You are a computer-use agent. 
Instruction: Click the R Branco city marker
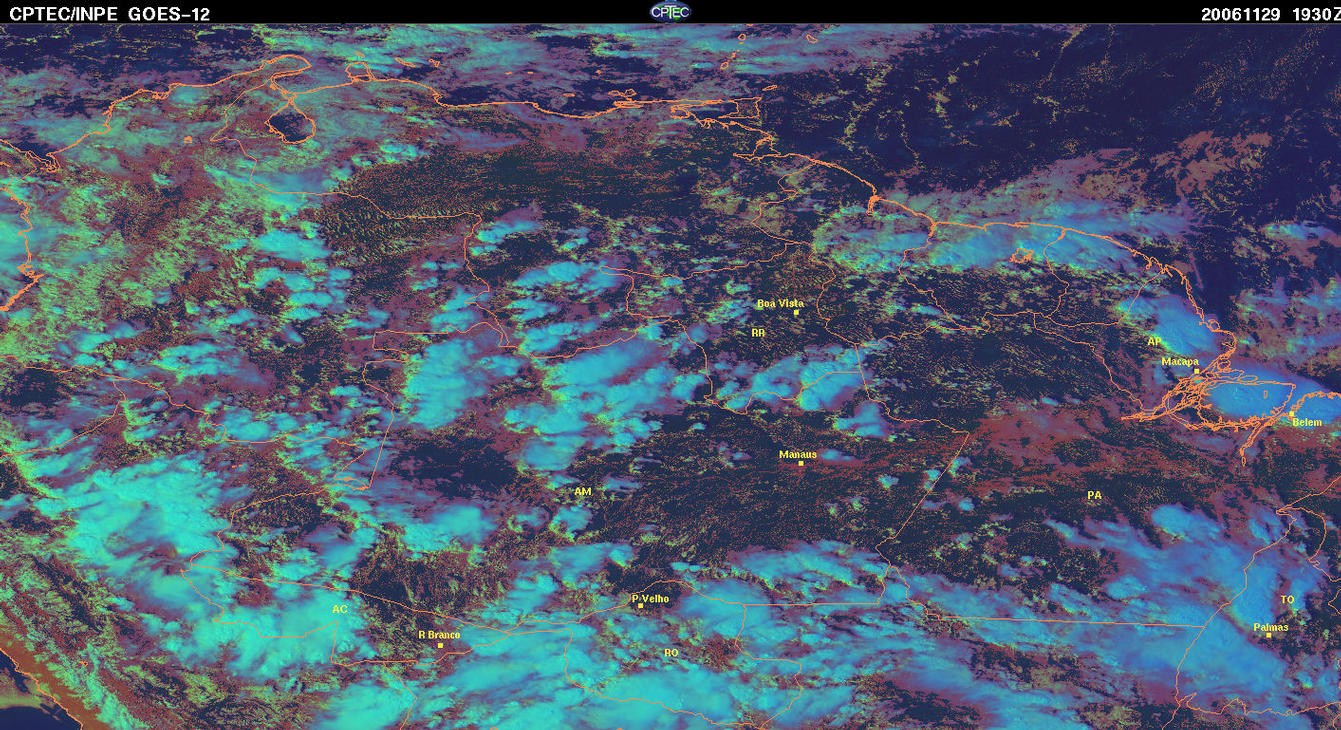(x=440, y=645)
